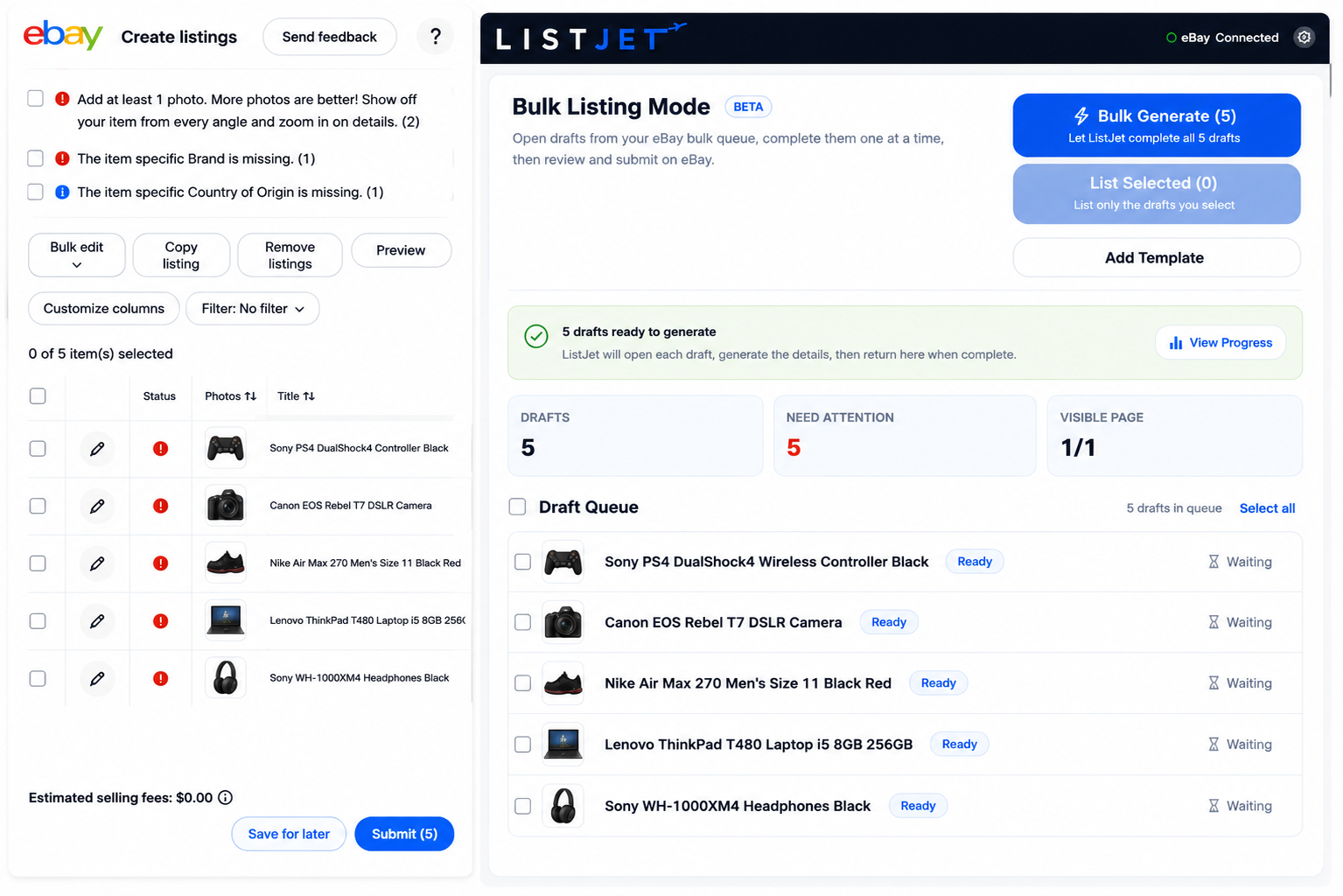Click Ready badge on Lenovo ThinkPad T480 draft
Viewport: 1343px width, 896px height.
959,745
